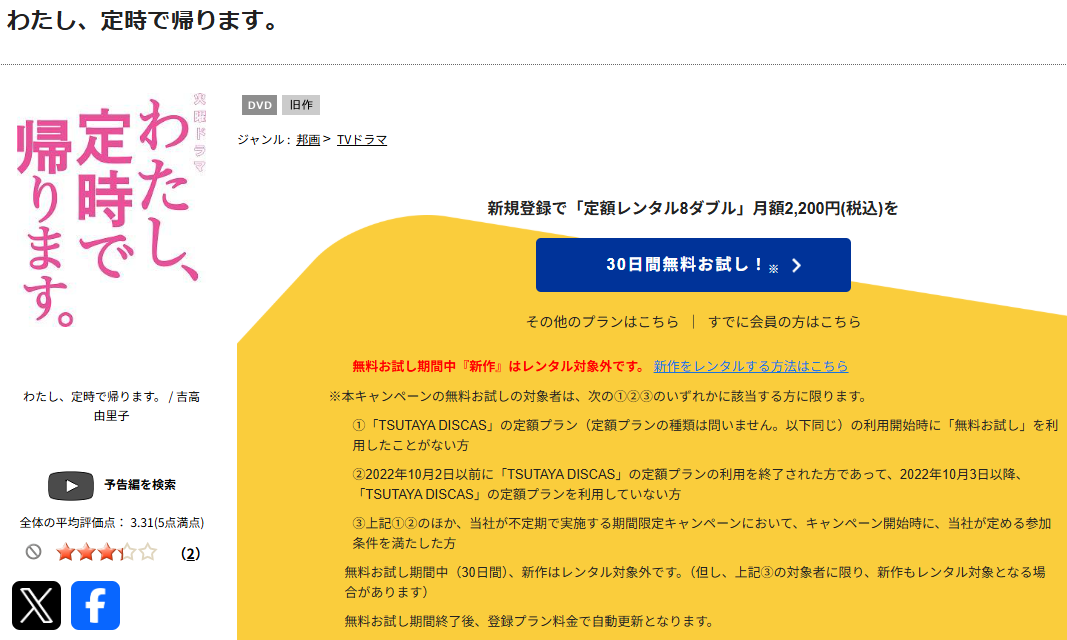This screenshot has width=1067, height=640.
Task: Click the 定額レンタル8ダブル 月額2,200円 headline
Action: pyautogui.click(x=693, y=208)
